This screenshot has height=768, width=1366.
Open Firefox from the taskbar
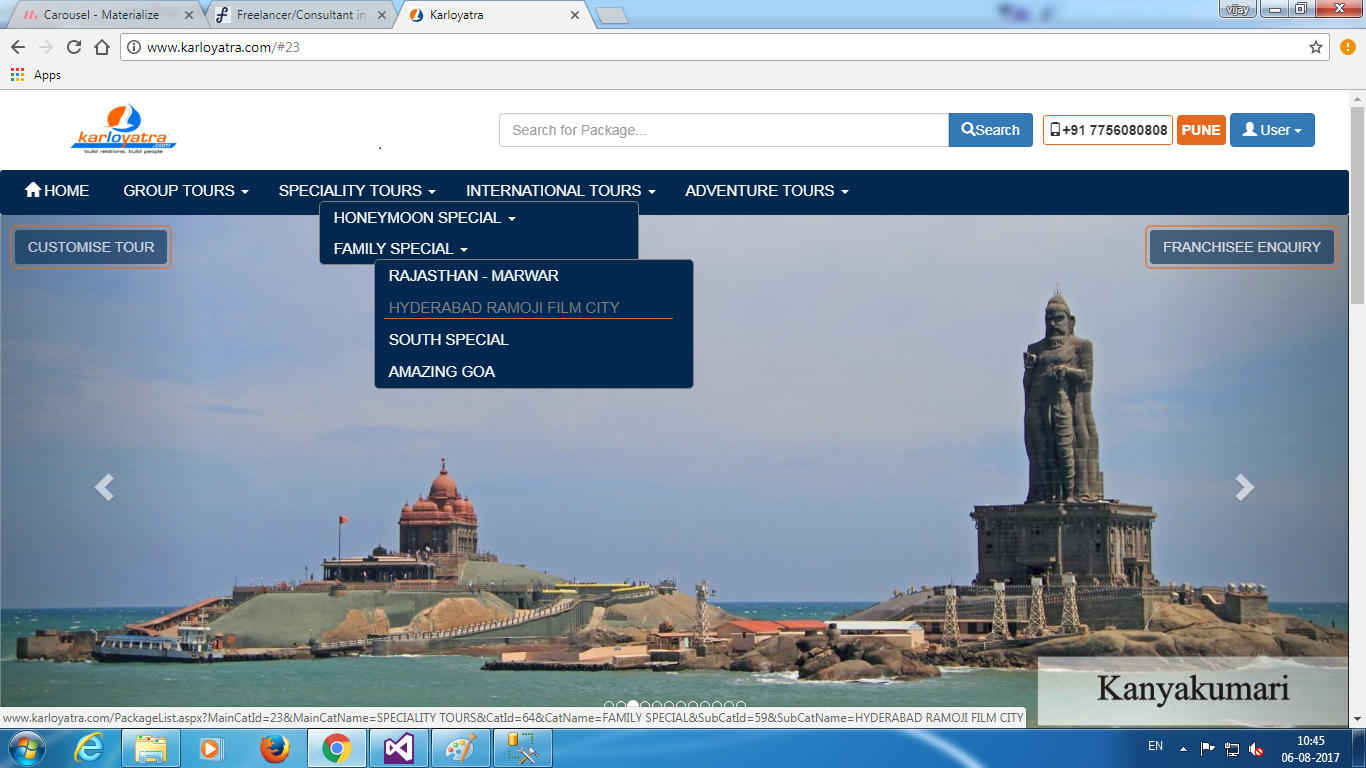click(274, 748)
